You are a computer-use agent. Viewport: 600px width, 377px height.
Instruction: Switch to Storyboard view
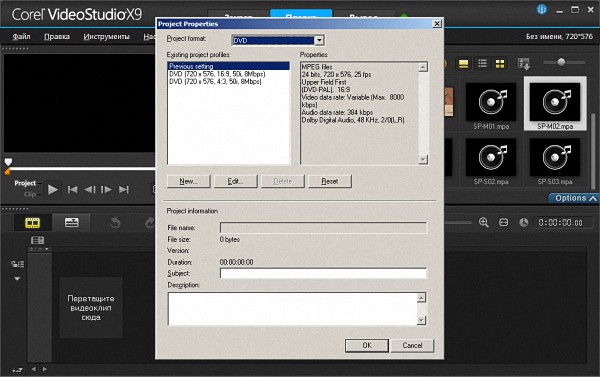tap(33, 223)
